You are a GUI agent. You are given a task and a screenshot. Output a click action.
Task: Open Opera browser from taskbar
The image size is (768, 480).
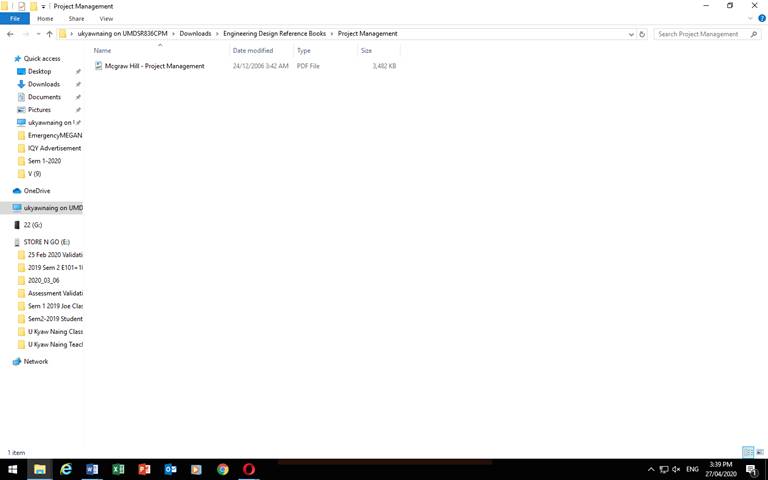(x=249, y=469)
